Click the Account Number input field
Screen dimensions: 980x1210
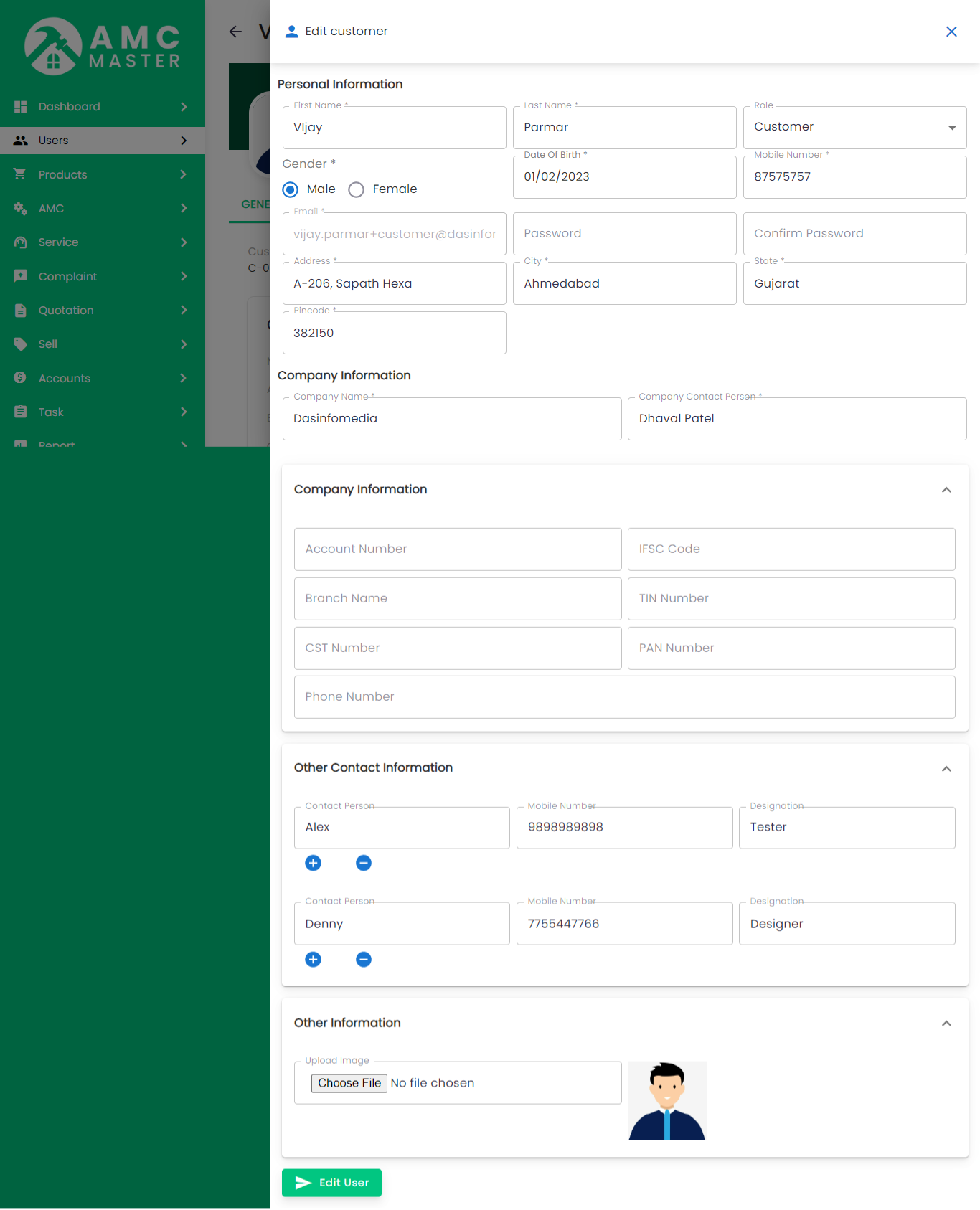point(458,549)
